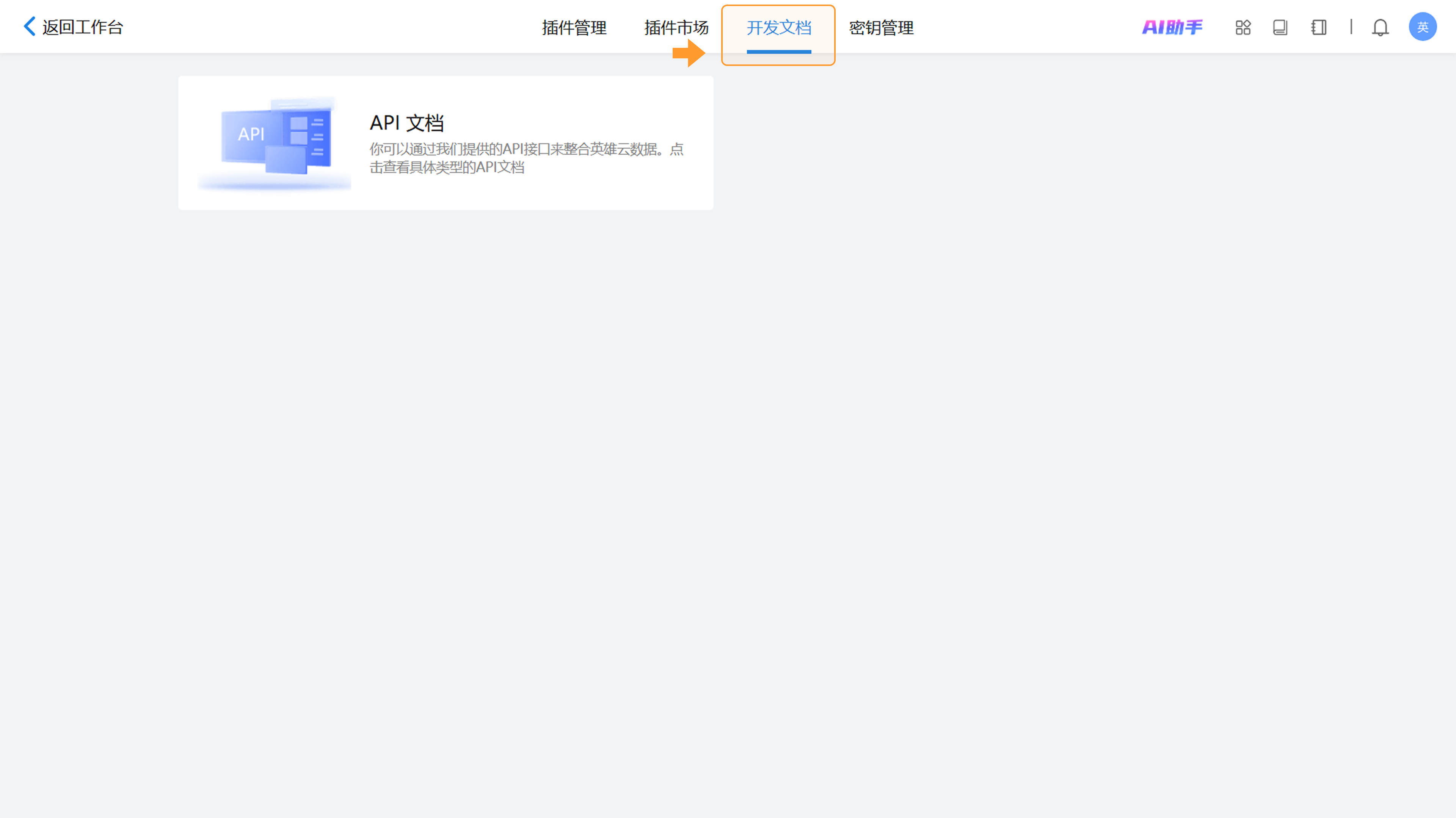
Task: Return to workbench via 返回工作台 text
Action: 83,27
